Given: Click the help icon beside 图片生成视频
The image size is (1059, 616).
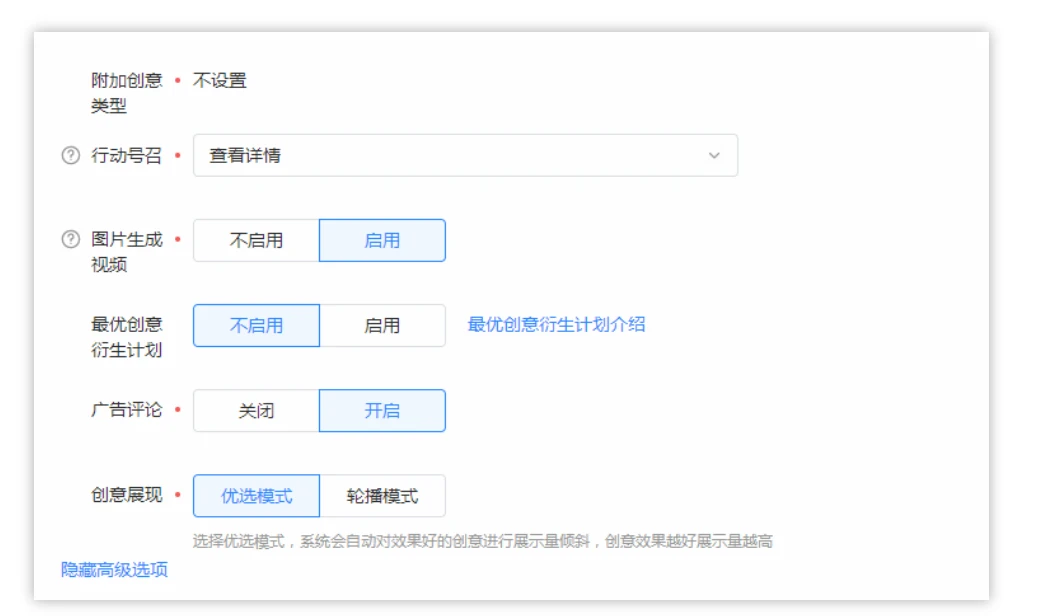Looking at the screenshot, I should click(x=70, y=240).
